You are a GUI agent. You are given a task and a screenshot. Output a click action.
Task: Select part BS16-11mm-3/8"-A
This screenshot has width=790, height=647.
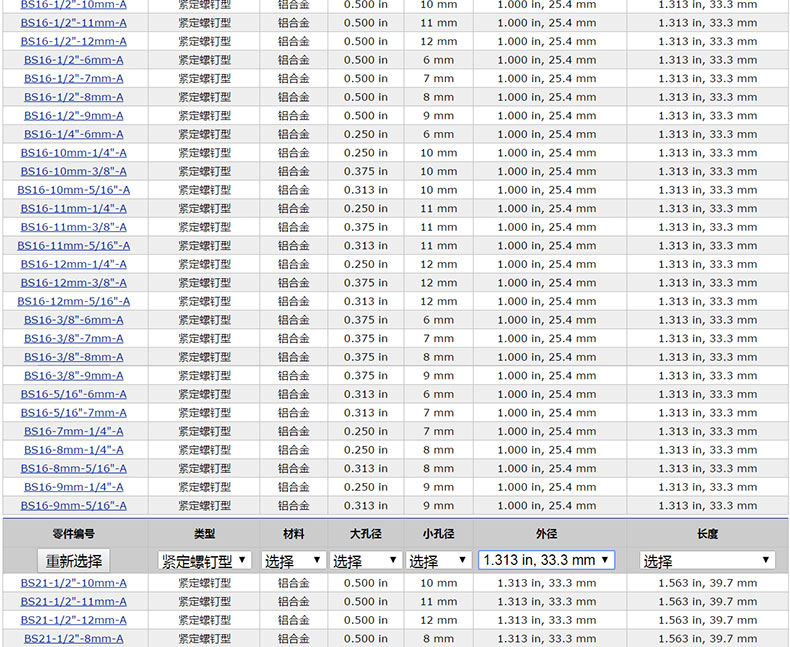coord(74,227)
